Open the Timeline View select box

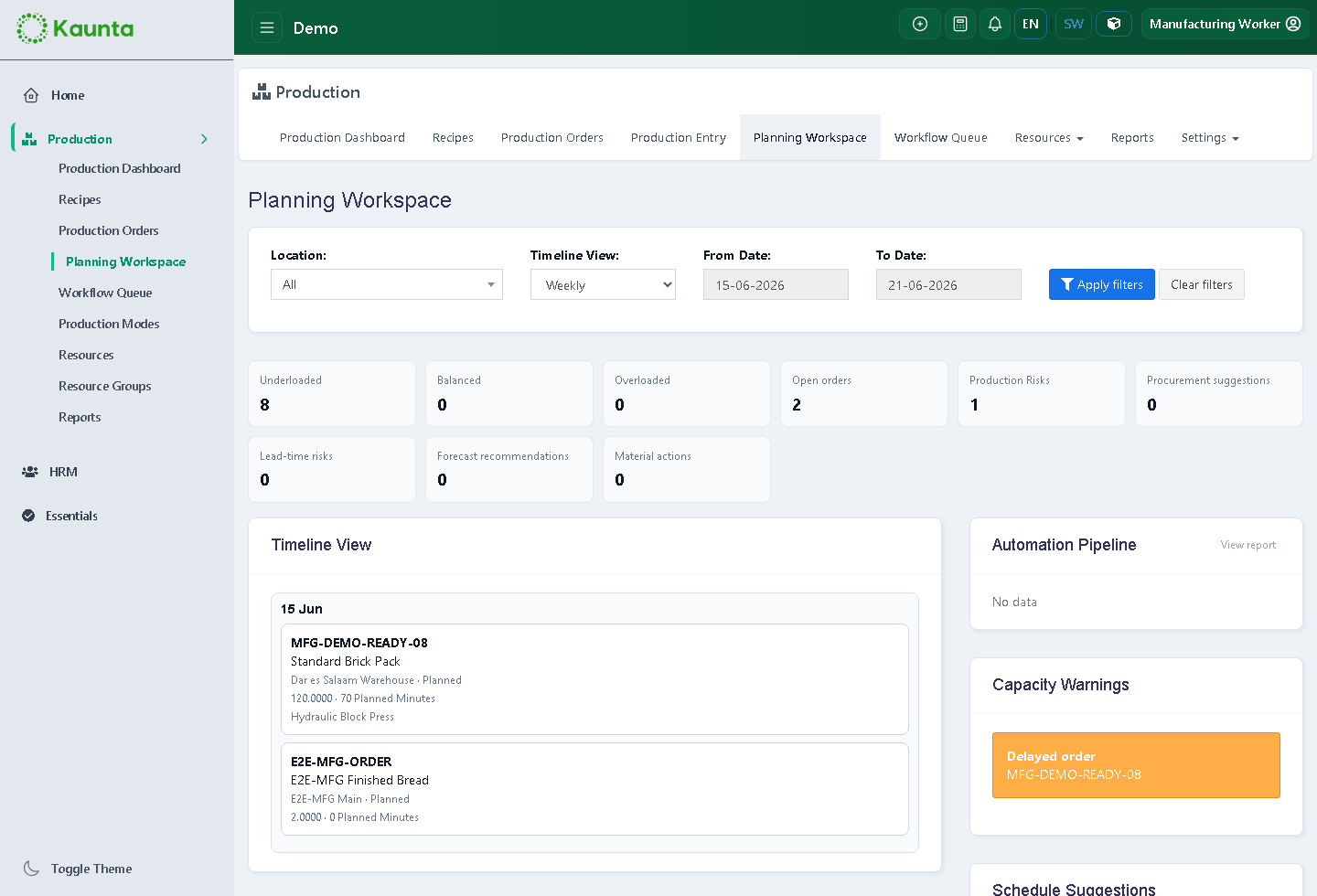pos(603,284)
